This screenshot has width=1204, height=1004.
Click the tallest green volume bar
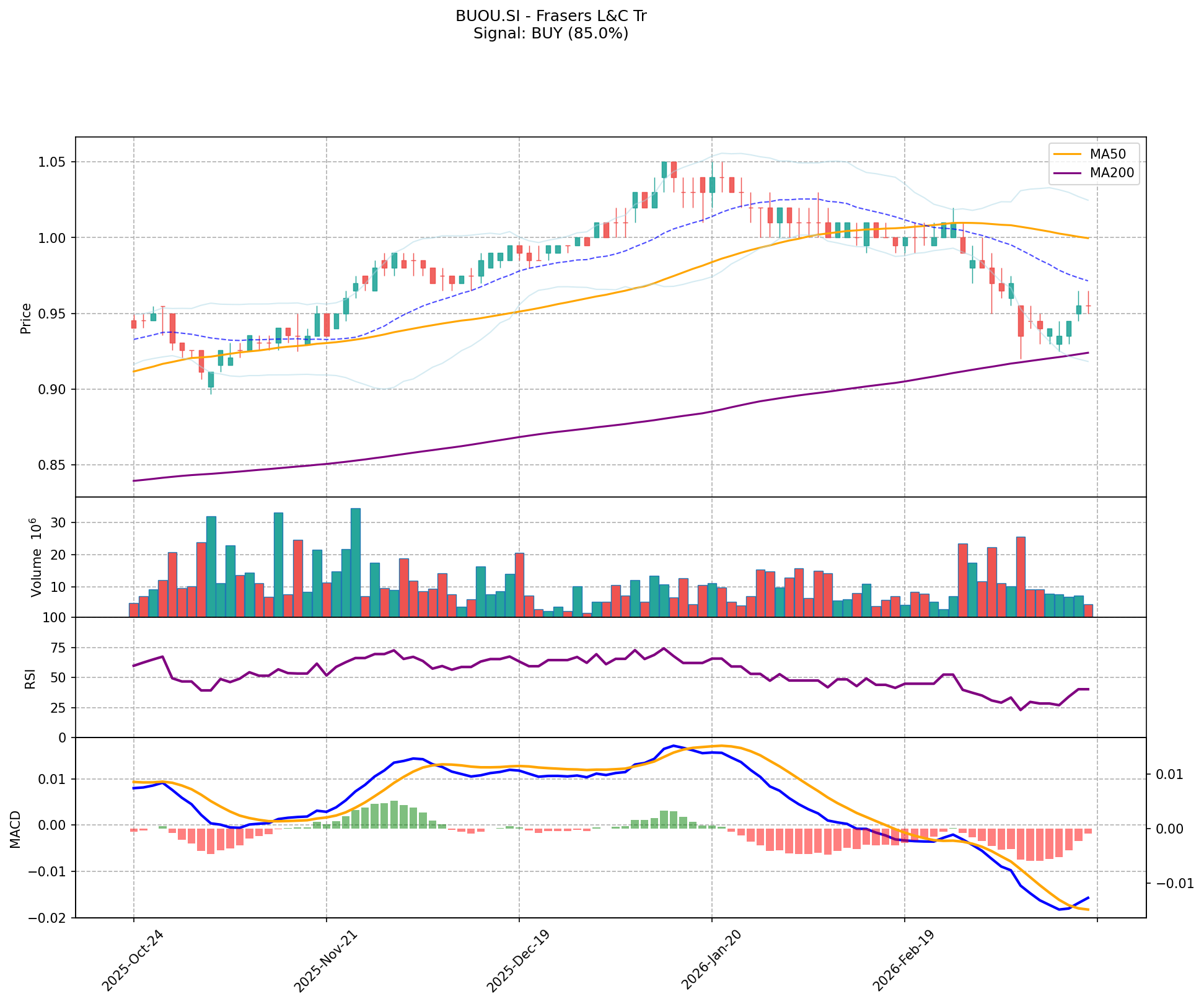356,563
